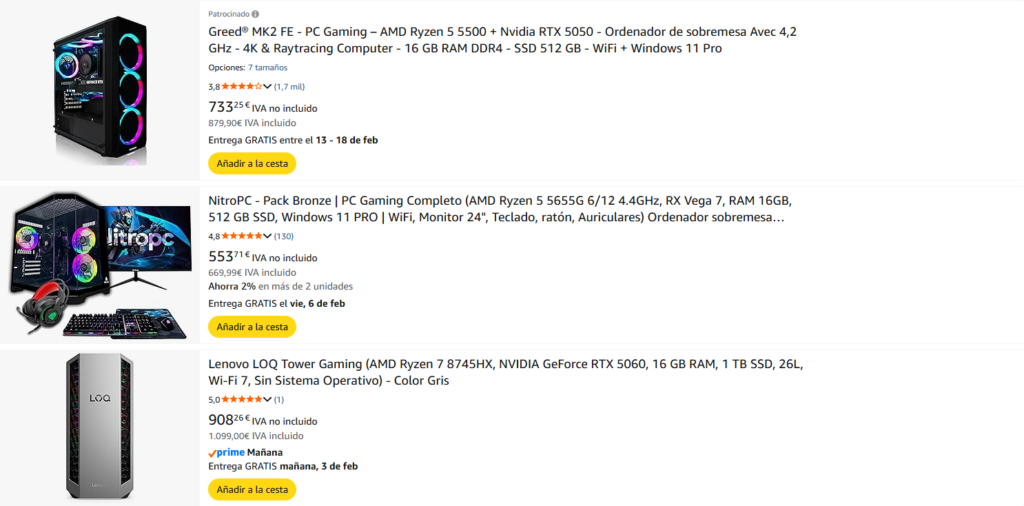Click the Greed MK2 tower product image
This screenshot has width=1024, height=506.
[100, 90]
